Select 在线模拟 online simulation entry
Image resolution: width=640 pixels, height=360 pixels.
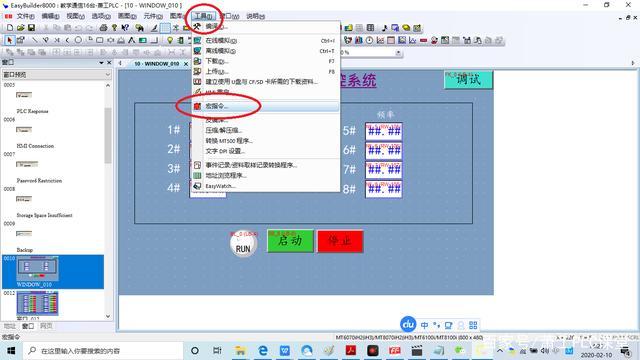(x=265, y=40)
